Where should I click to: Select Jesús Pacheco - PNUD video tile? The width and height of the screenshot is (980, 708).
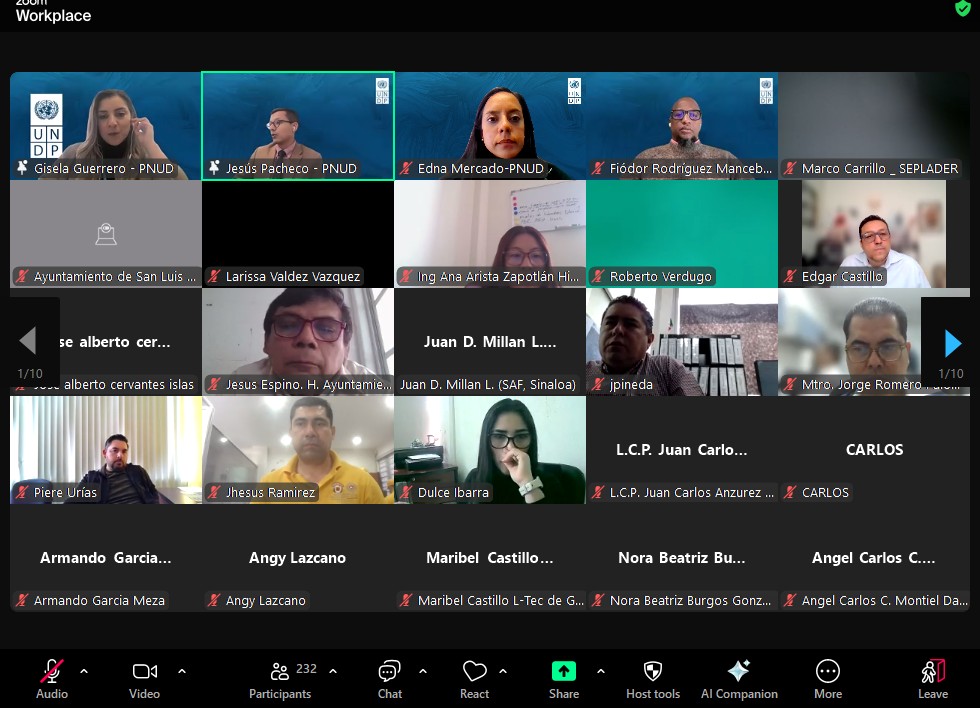(298, 126)
